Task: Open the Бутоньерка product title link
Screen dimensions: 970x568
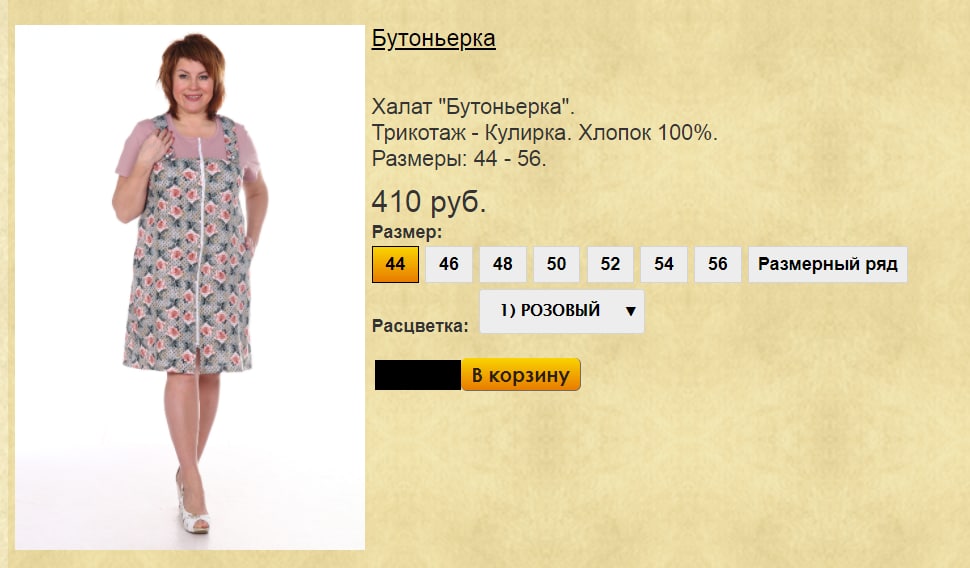Action: click(433, 38)
